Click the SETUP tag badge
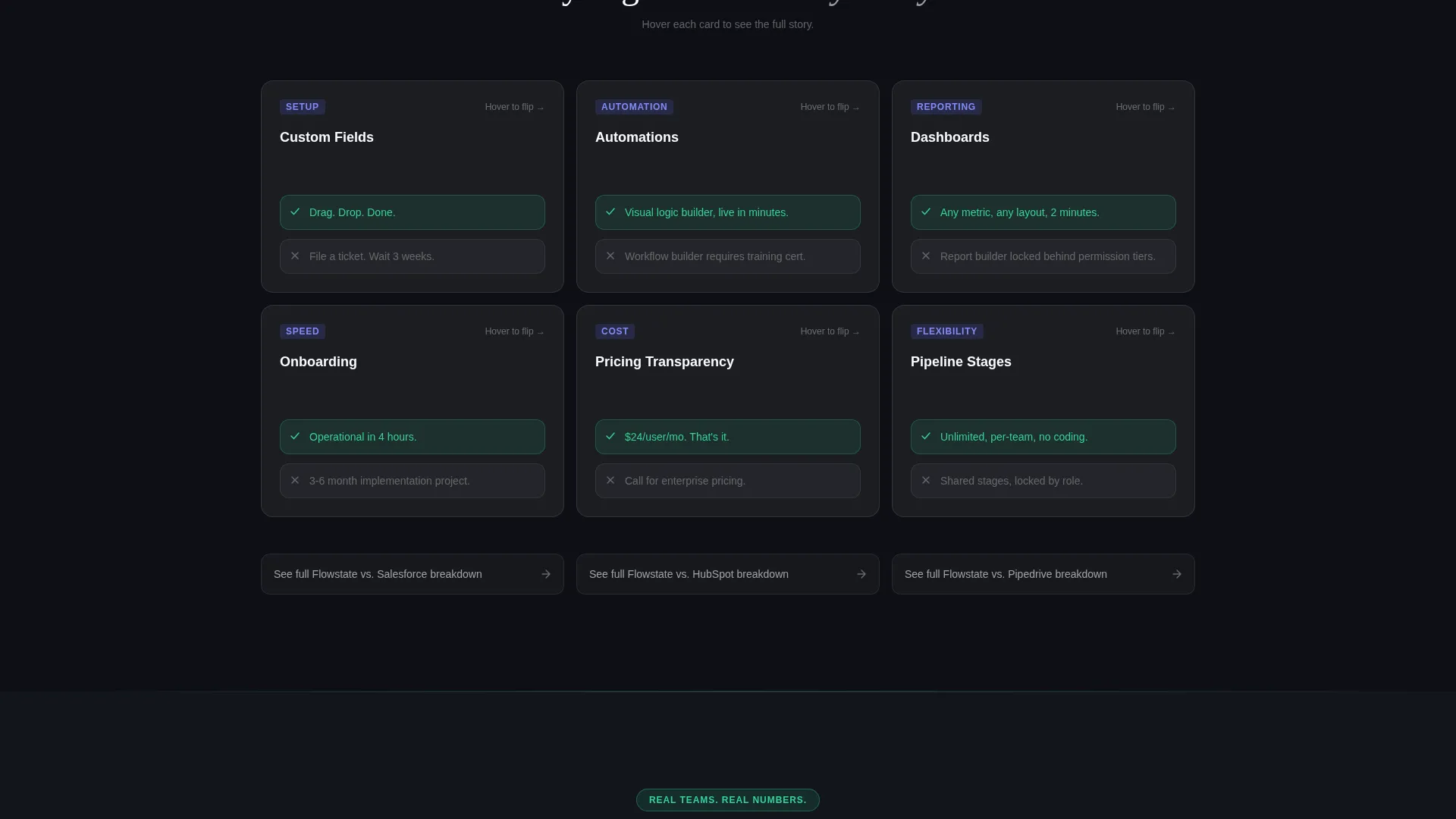 [303, 107]
